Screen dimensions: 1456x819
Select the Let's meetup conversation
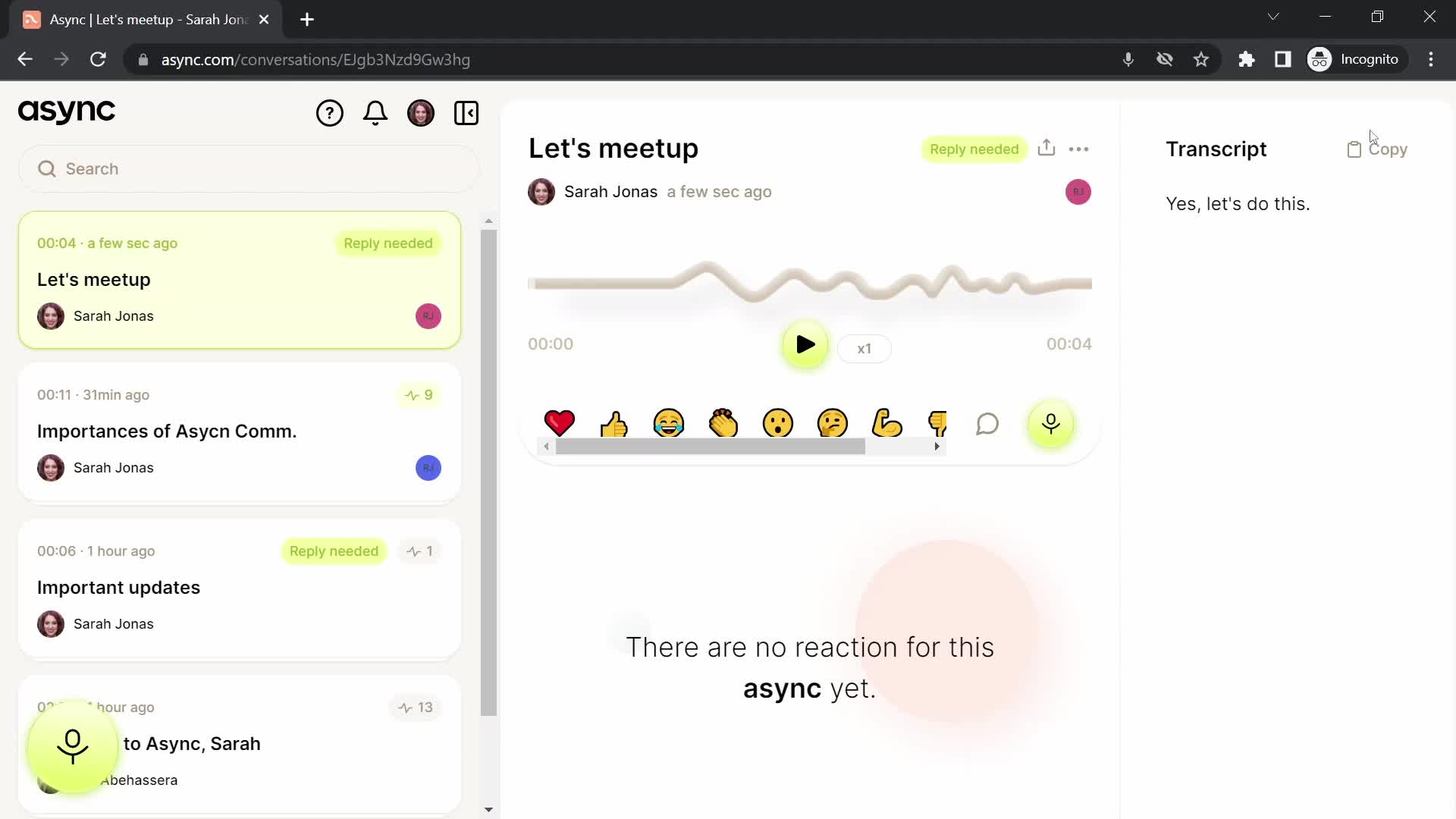238,278
